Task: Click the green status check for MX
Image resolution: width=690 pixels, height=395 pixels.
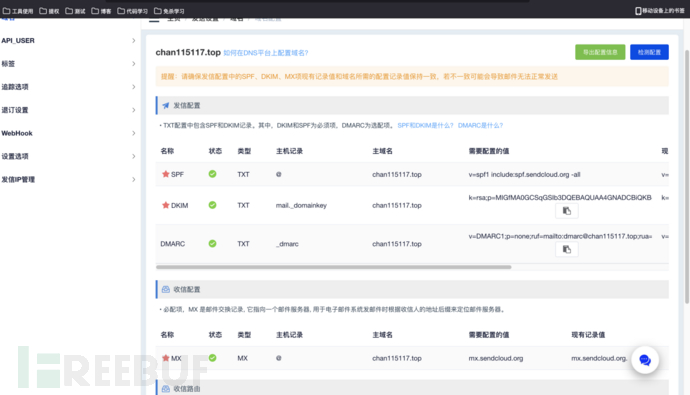Action: click(x=212, y=358)
